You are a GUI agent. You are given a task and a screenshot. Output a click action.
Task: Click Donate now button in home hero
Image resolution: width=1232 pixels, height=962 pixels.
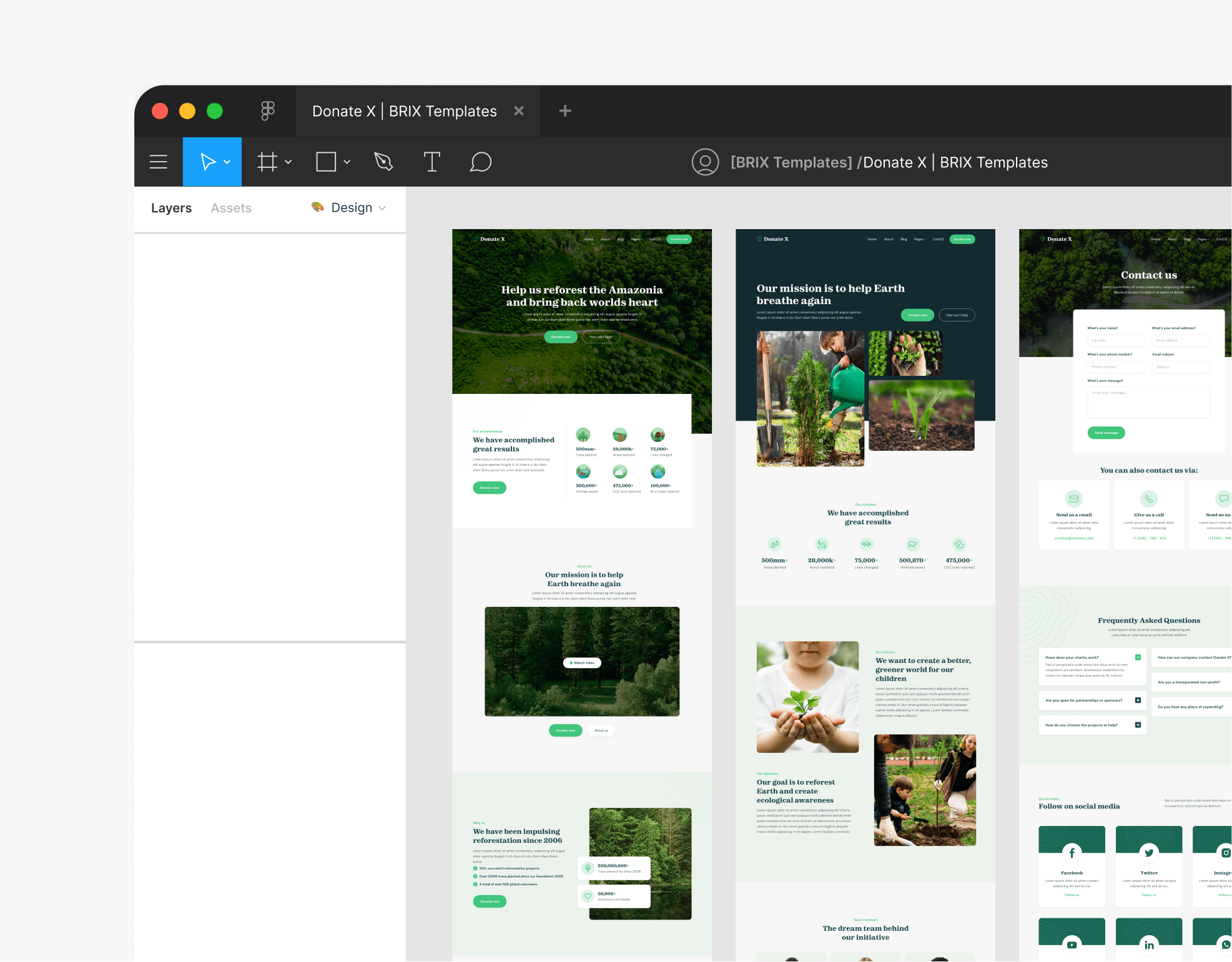[561, 337]
